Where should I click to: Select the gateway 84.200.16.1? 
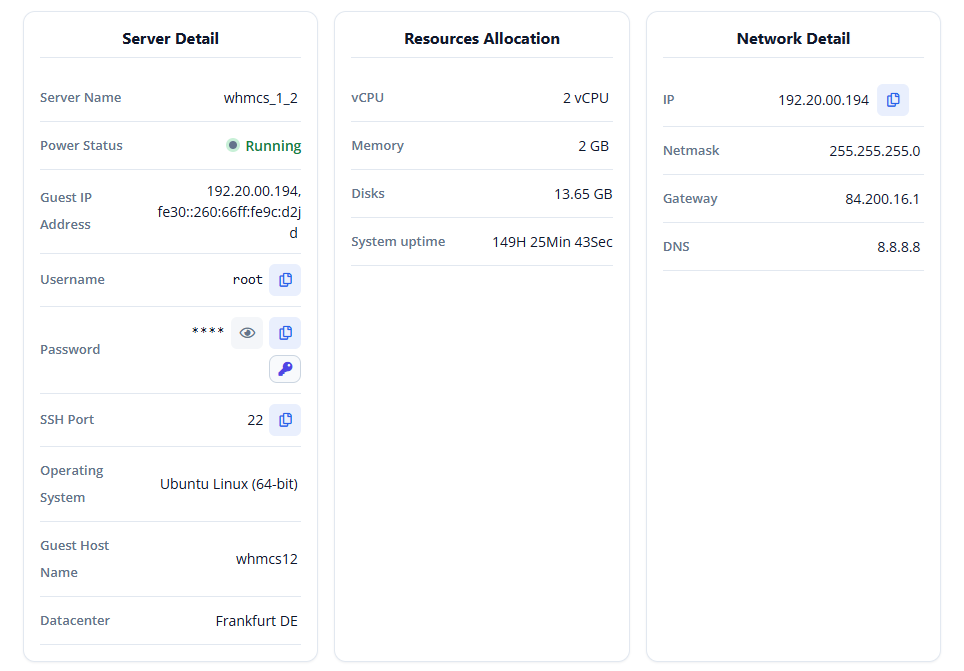click(x=882, y=199)
